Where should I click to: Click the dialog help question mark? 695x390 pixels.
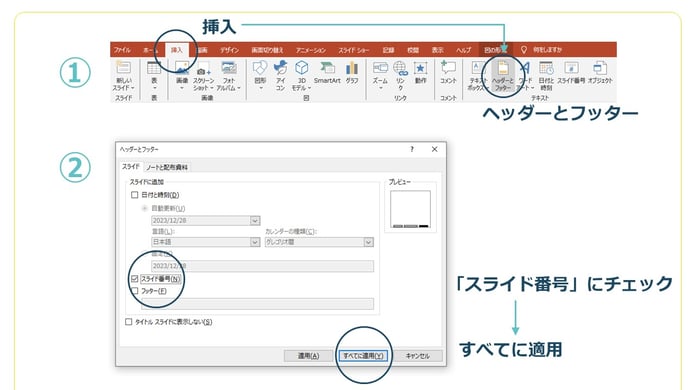point(412,149)
